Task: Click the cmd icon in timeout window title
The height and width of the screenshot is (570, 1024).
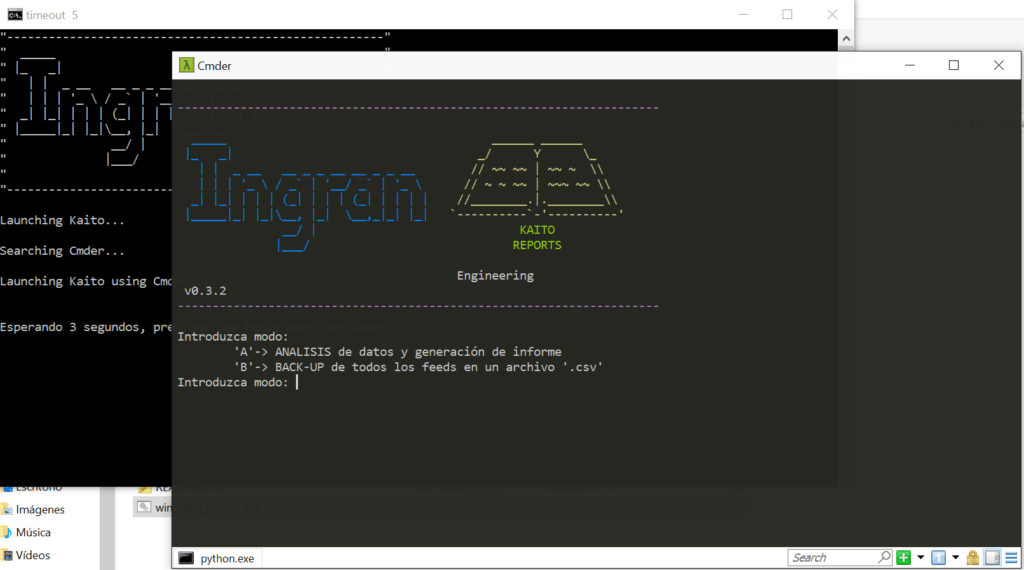Action: (14, 14)
